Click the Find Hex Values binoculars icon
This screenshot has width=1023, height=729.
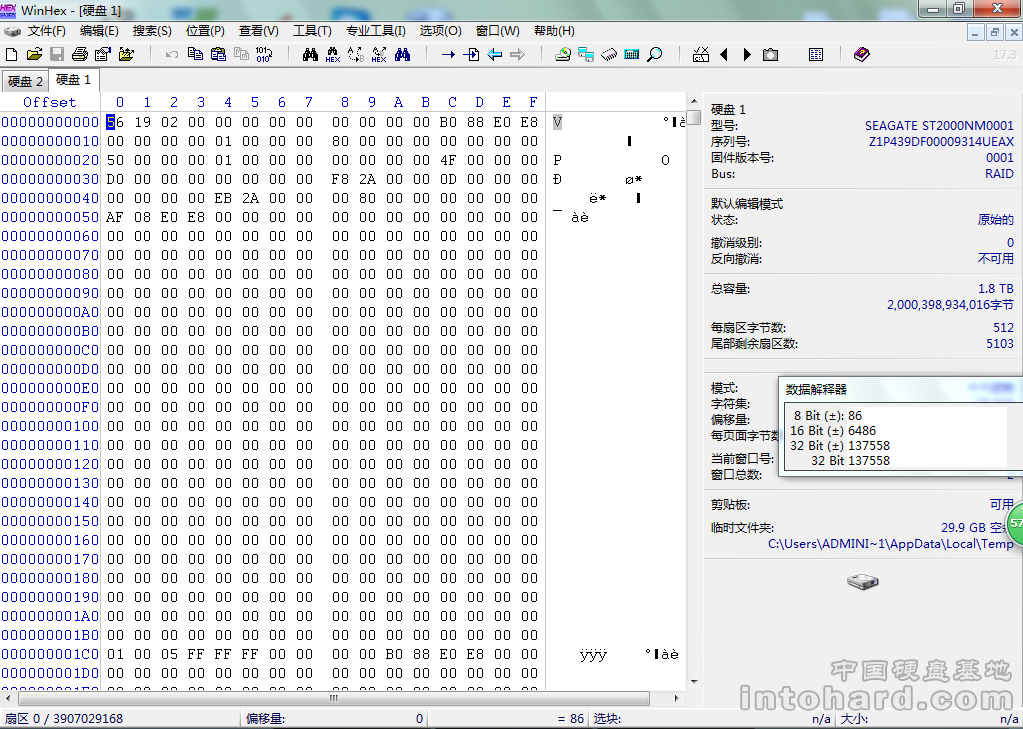[333, 54]
